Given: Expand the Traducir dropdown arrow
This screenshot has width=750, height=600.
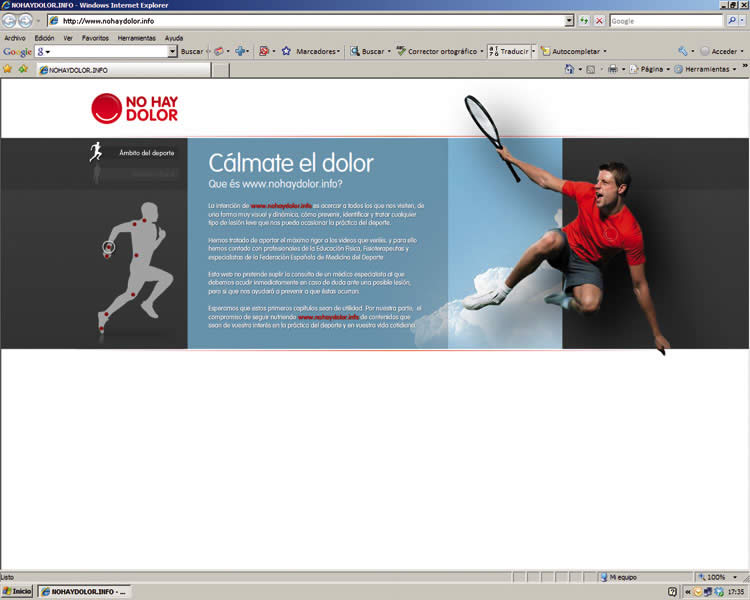Looking at the screenshot, I should point(534,51).
